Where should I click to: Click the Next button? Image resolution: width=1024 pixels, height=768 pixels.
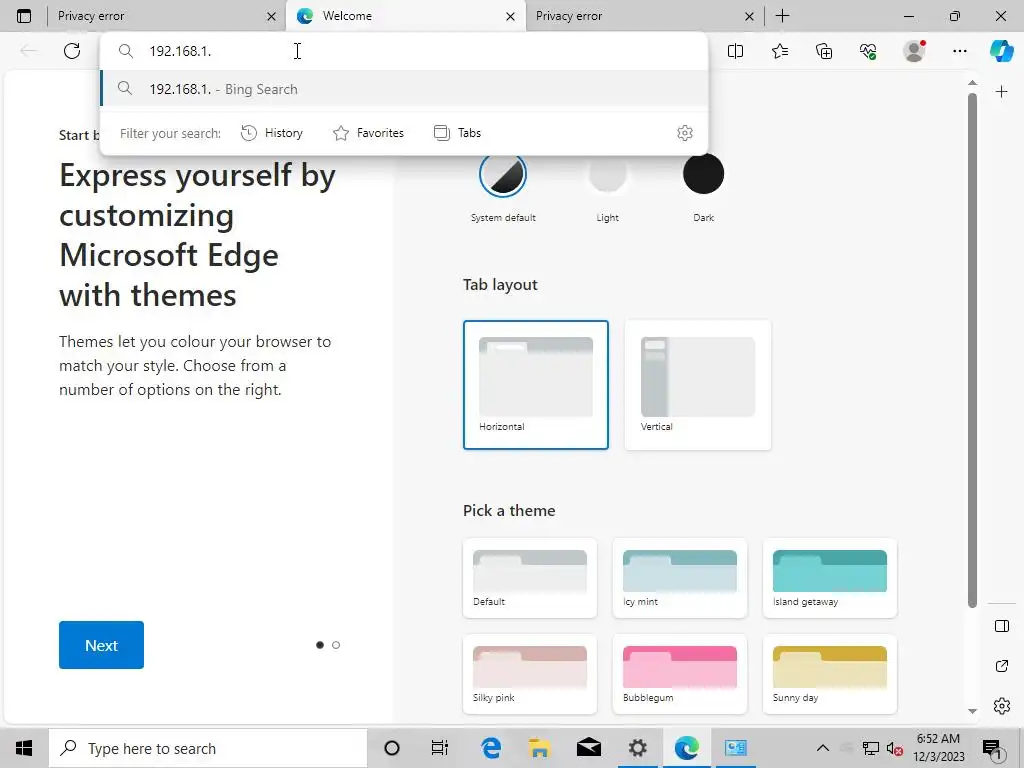click(x=101, y=645)
